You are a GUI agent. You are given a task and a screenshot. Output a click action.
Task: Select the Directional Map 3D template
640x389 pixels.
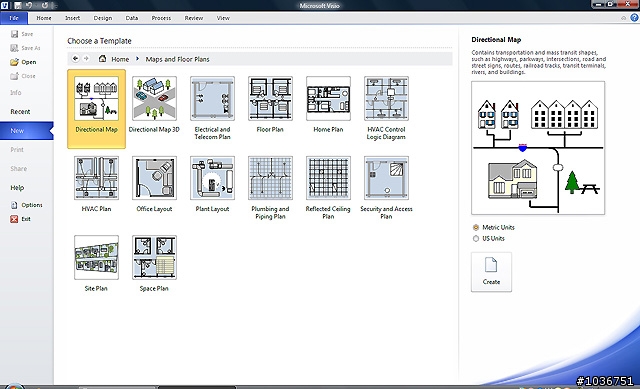pos(154,104)
